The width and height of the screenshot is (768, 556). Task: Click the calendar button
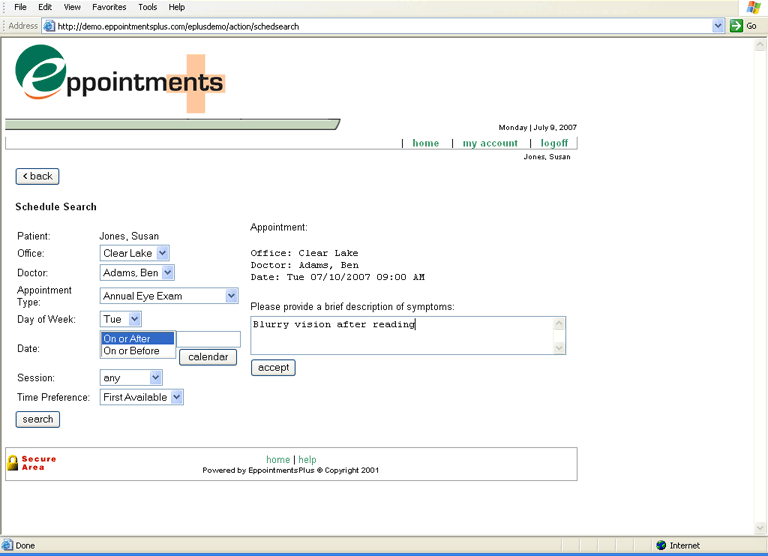click(208, 357)
